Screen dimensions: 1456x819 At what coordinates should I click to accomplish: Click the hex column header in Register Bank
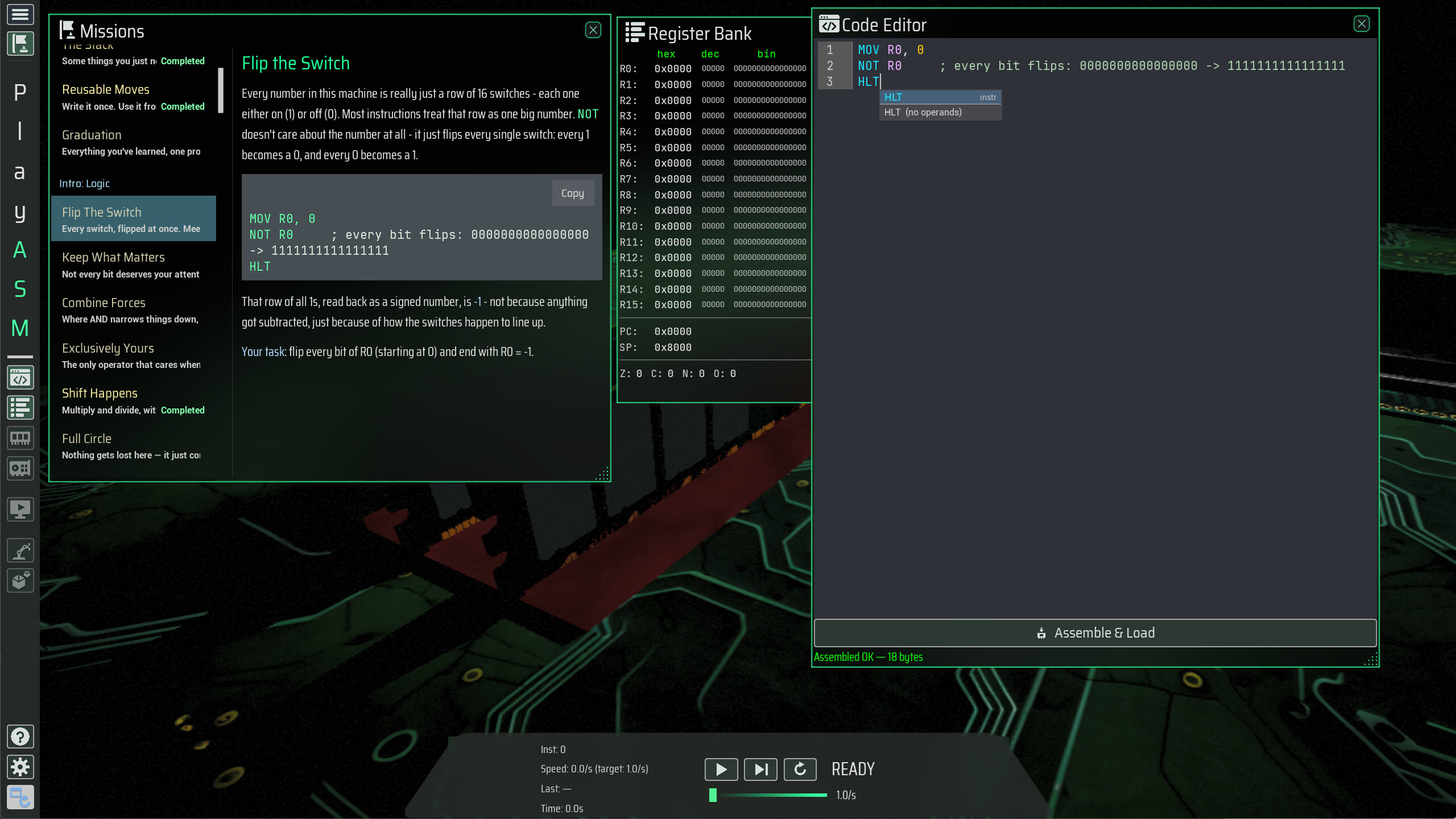(x=666, y=54)
